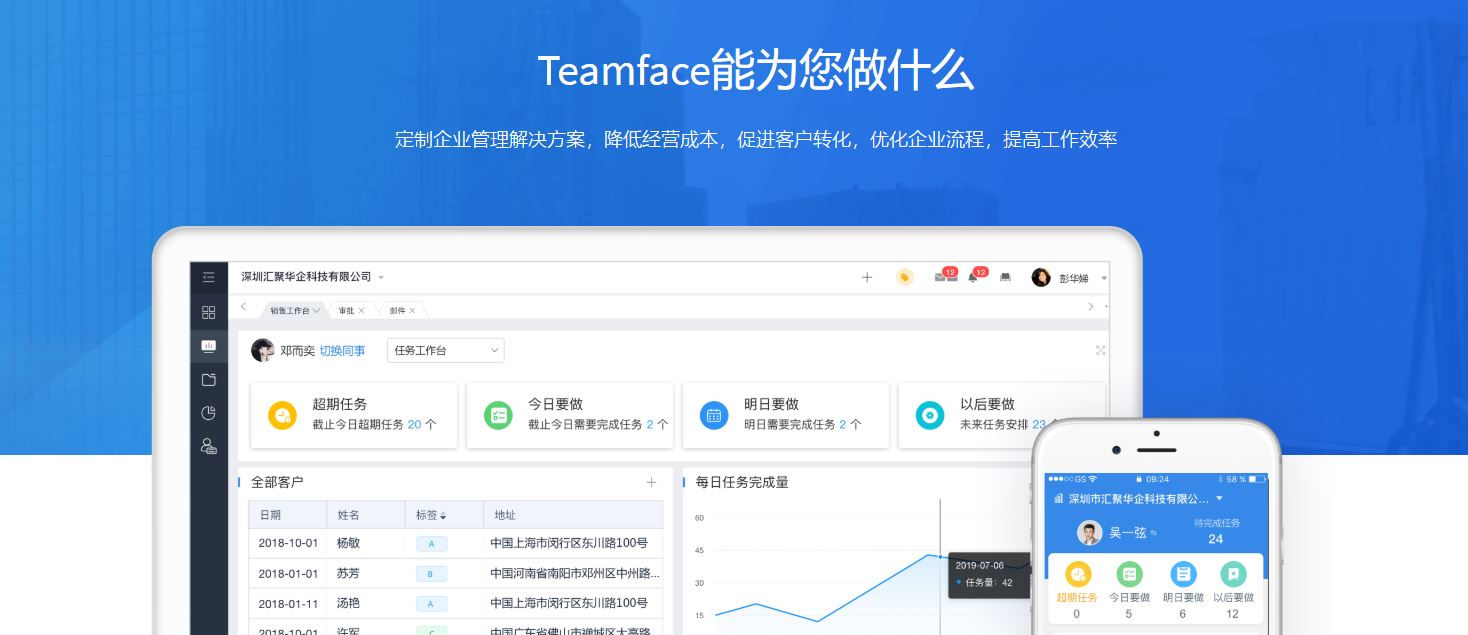Close the 邮件 tab
Viewport: 1468px width, 635px height.
(x=412, y=310)
